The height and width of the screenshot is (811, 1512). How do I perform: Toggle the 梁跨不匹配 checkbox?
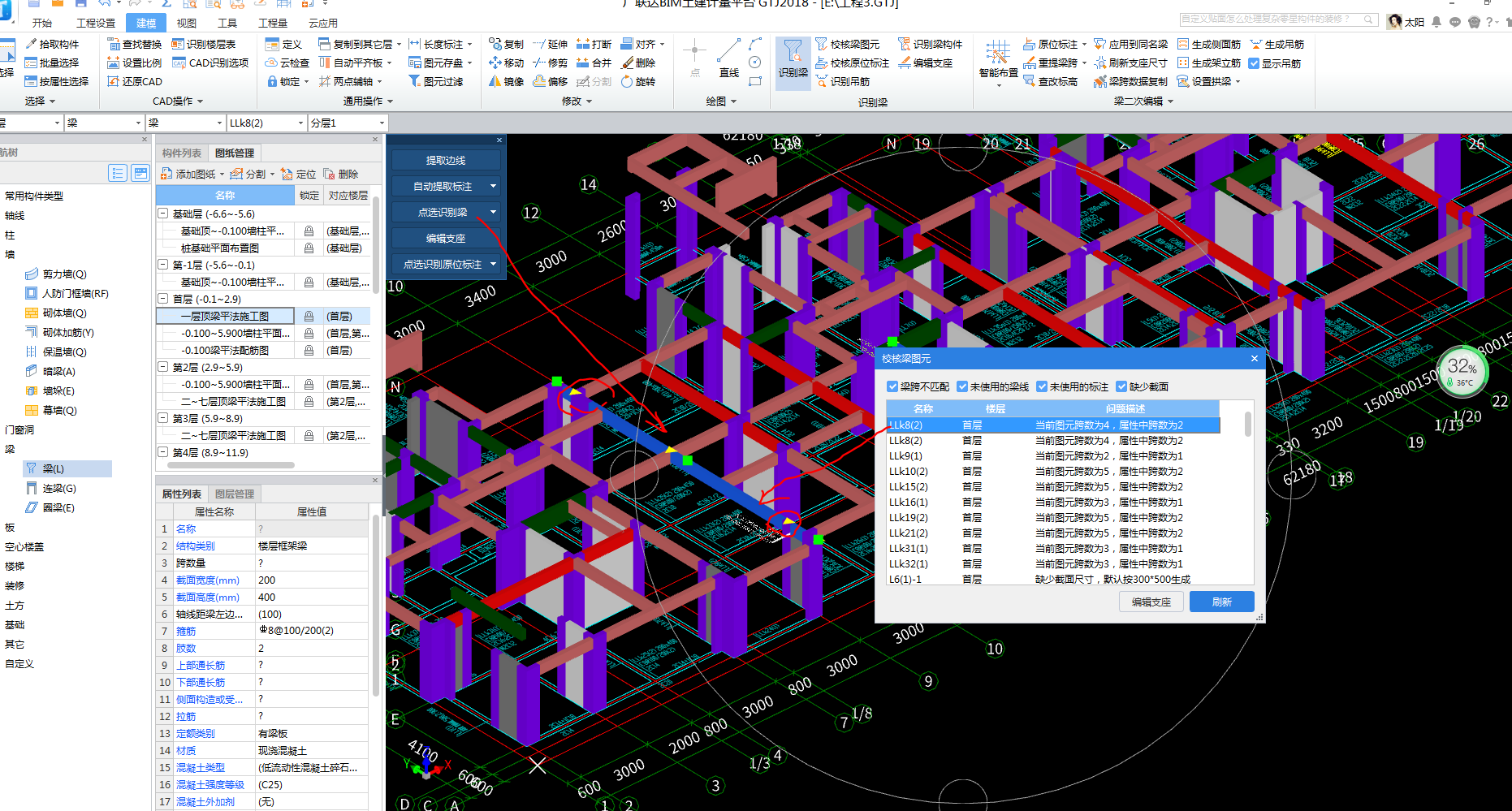click(x=892, y=386)
